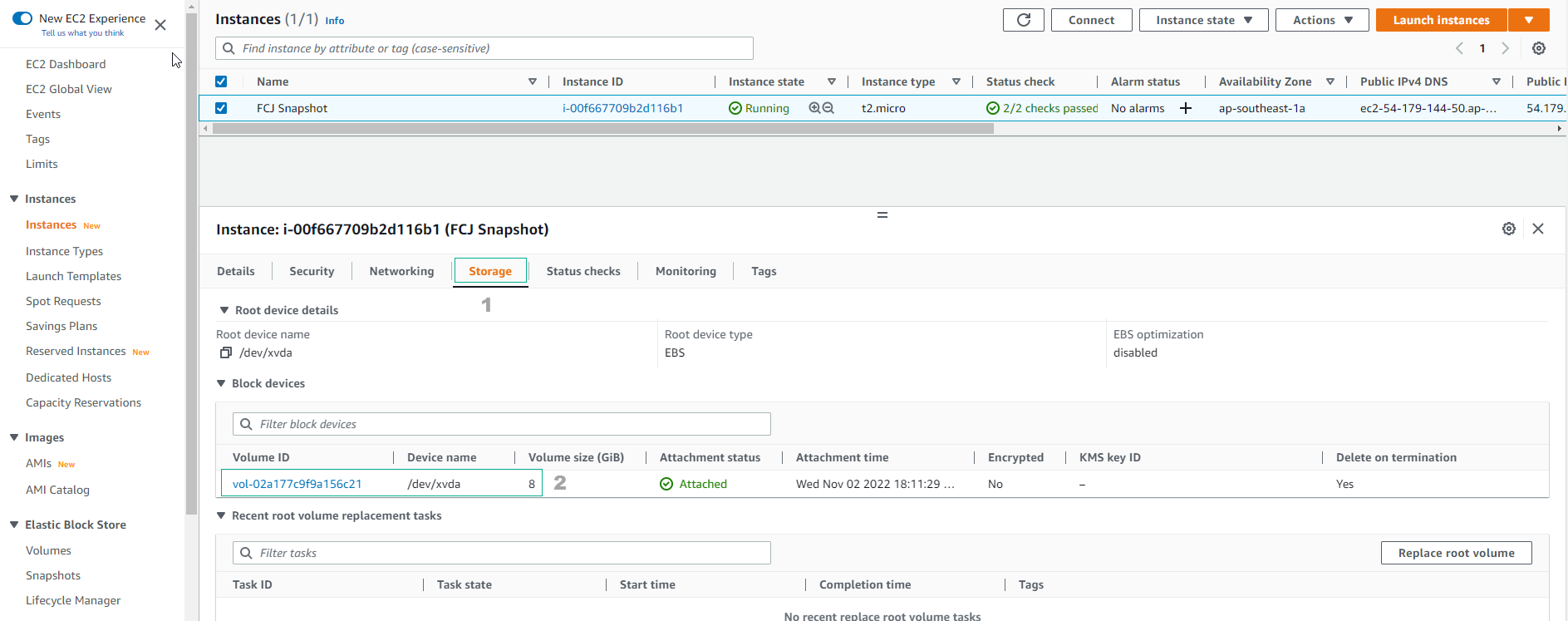Open instance detail panel settings gear
The image size is (1568, 621).
pyautogui.click(x=1509, y=229)
